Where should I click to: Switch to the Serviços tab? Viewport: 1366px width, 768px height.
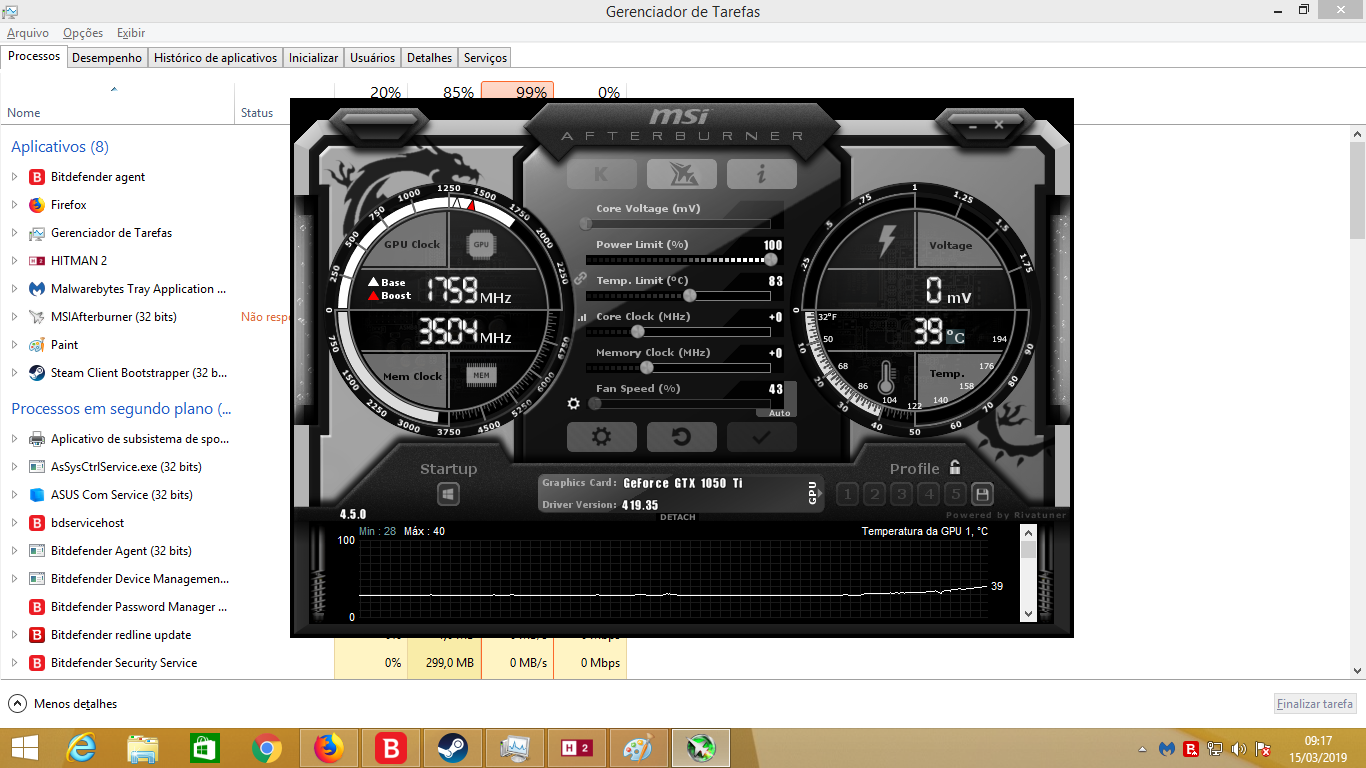[485, 58]
